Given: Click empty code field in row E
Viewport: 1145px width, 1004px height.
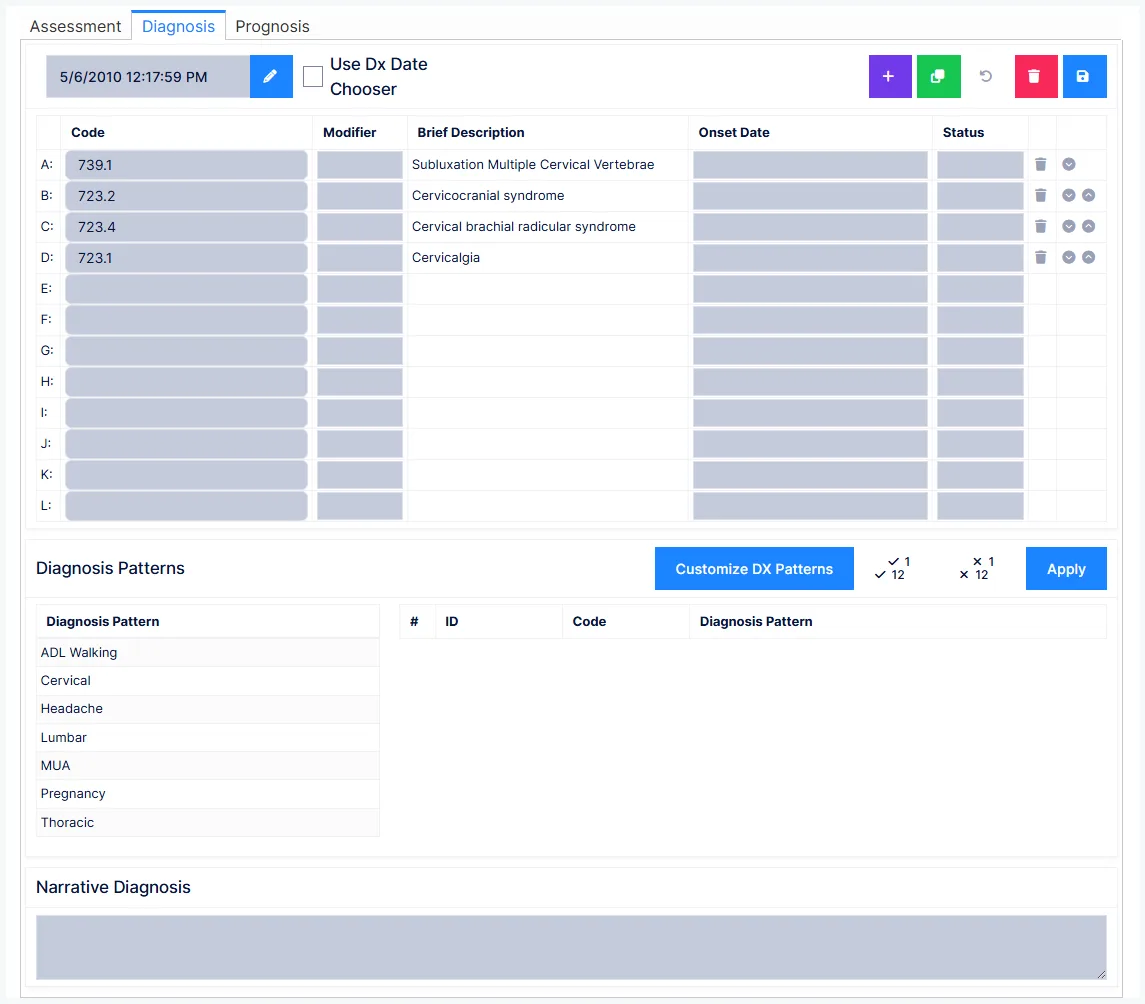Looking at the screenshot, I should click(x=186, y=289).
